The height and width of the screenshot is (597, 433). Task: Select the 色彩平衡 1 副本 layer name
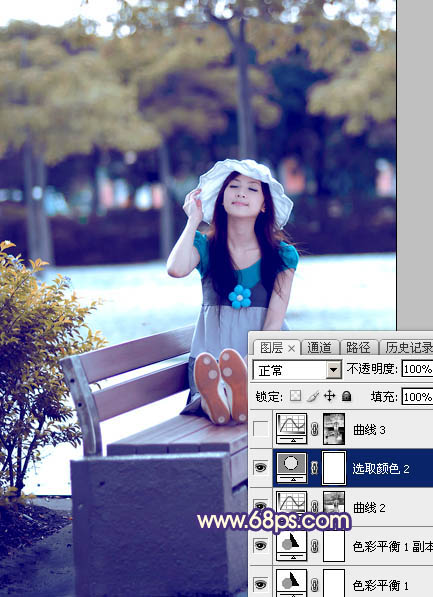tap(393, 546)
